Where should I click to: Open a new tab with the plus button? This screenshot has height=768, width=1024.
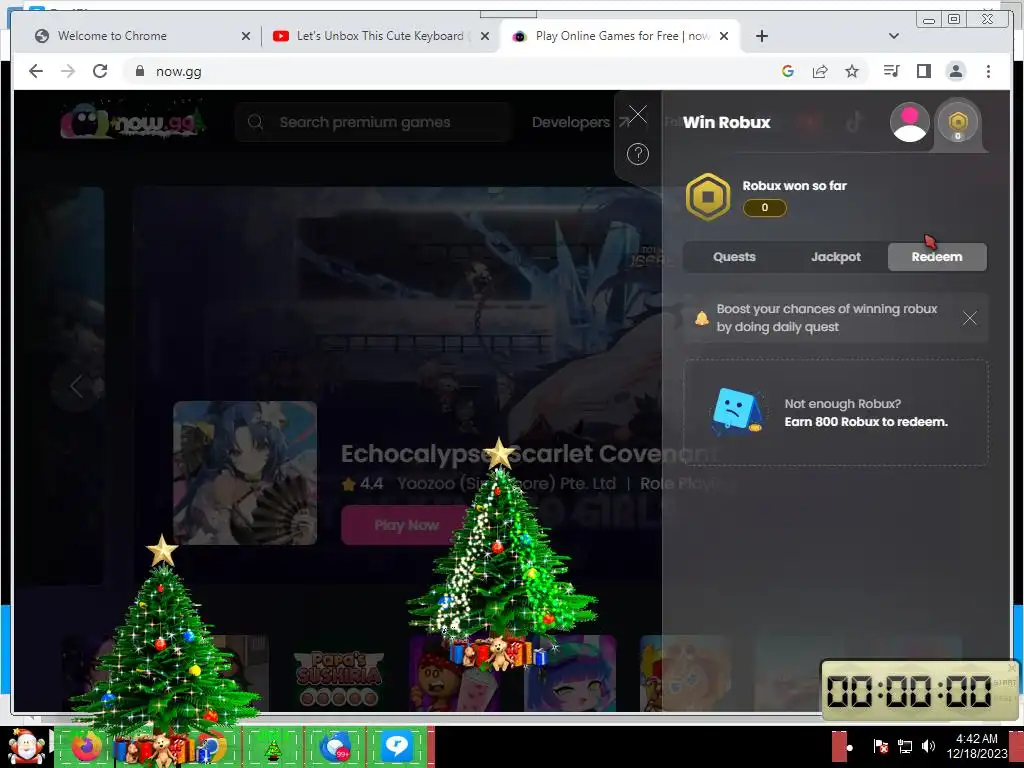[x=761, y=36]
